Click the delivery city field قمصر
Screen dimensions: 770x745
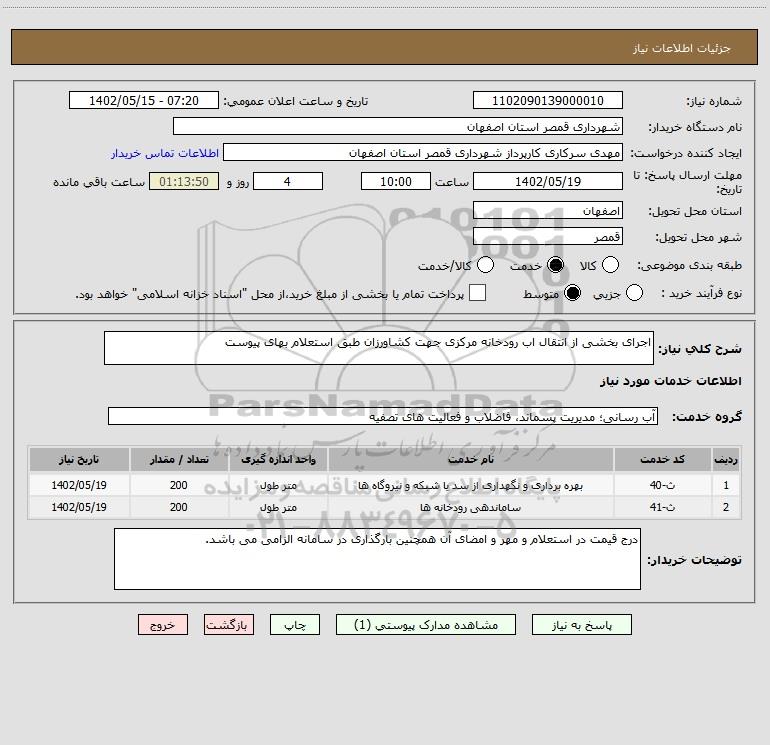pos(548,236)
